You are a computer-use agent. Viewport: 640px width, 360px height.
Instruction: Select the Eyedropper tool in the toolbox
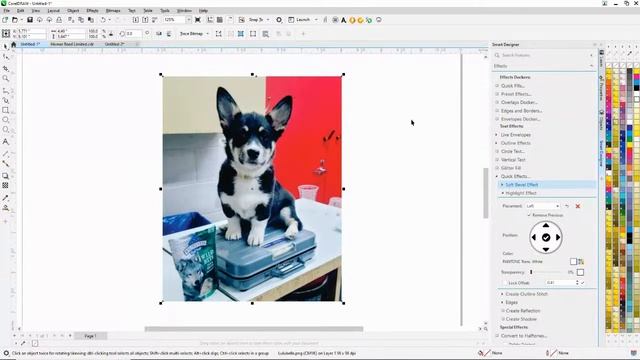coord(5,198)
